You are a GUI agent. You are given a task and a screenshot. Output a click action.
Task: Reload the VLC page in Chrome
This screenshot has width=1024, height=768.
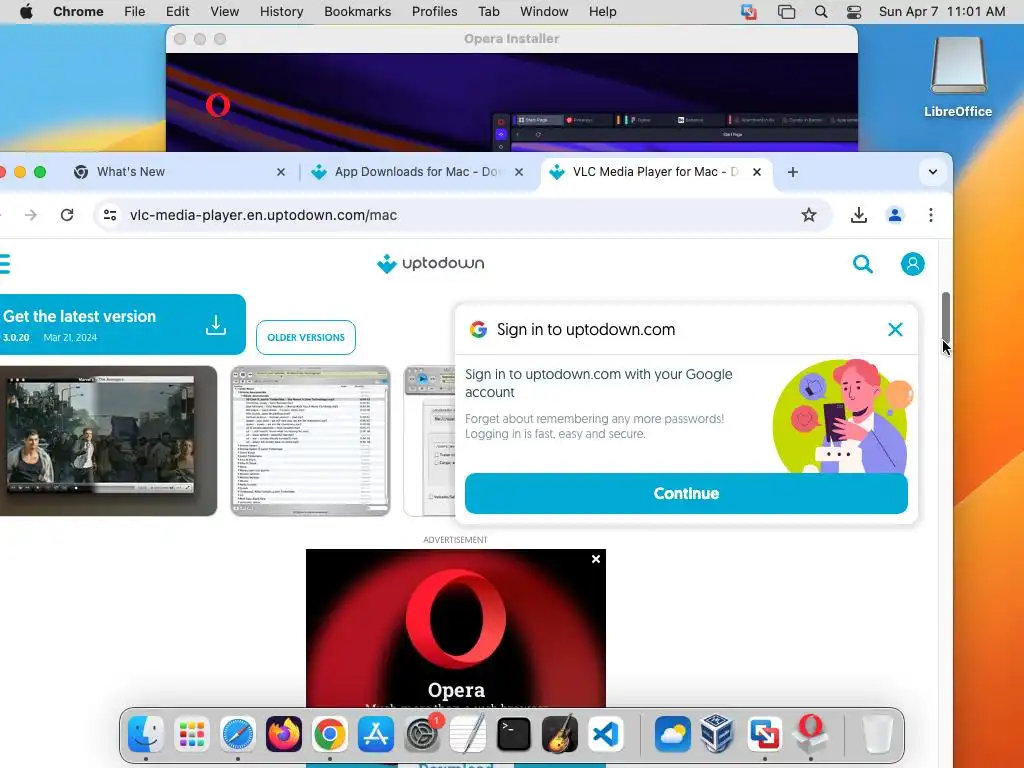[67, 215]
